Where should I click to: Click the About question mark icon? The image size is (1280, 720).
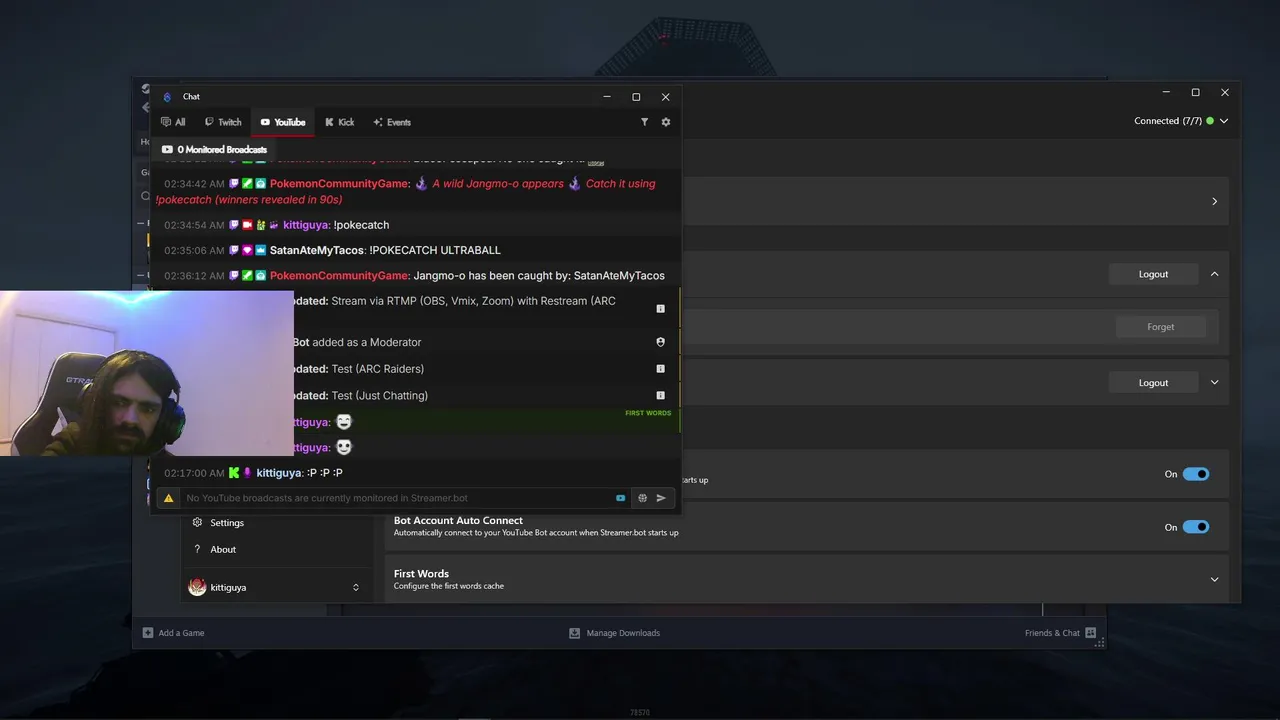tap(197, 549)
